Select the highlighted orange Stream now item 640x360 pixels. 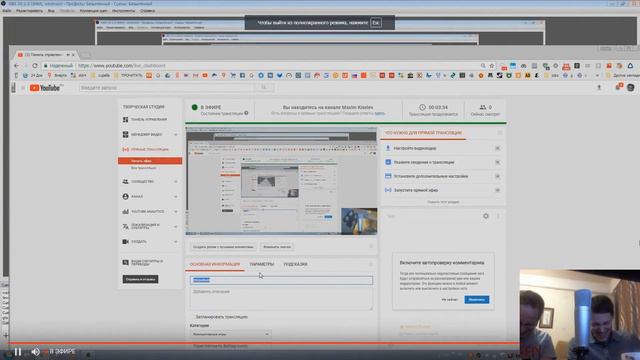click(x=150, y=161)
